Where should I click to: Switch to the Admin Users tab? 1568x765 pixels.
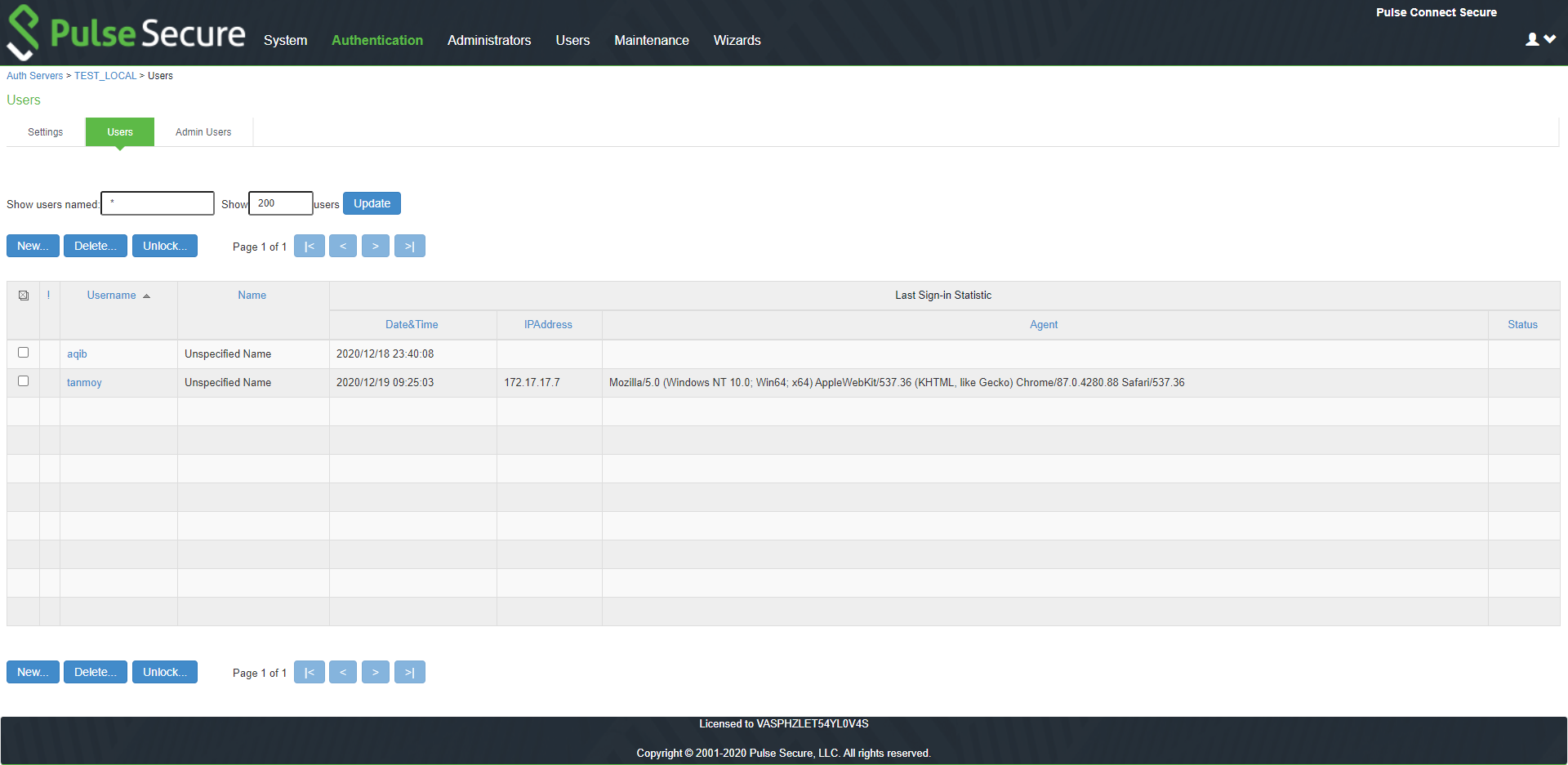click(x=203, y=132)
